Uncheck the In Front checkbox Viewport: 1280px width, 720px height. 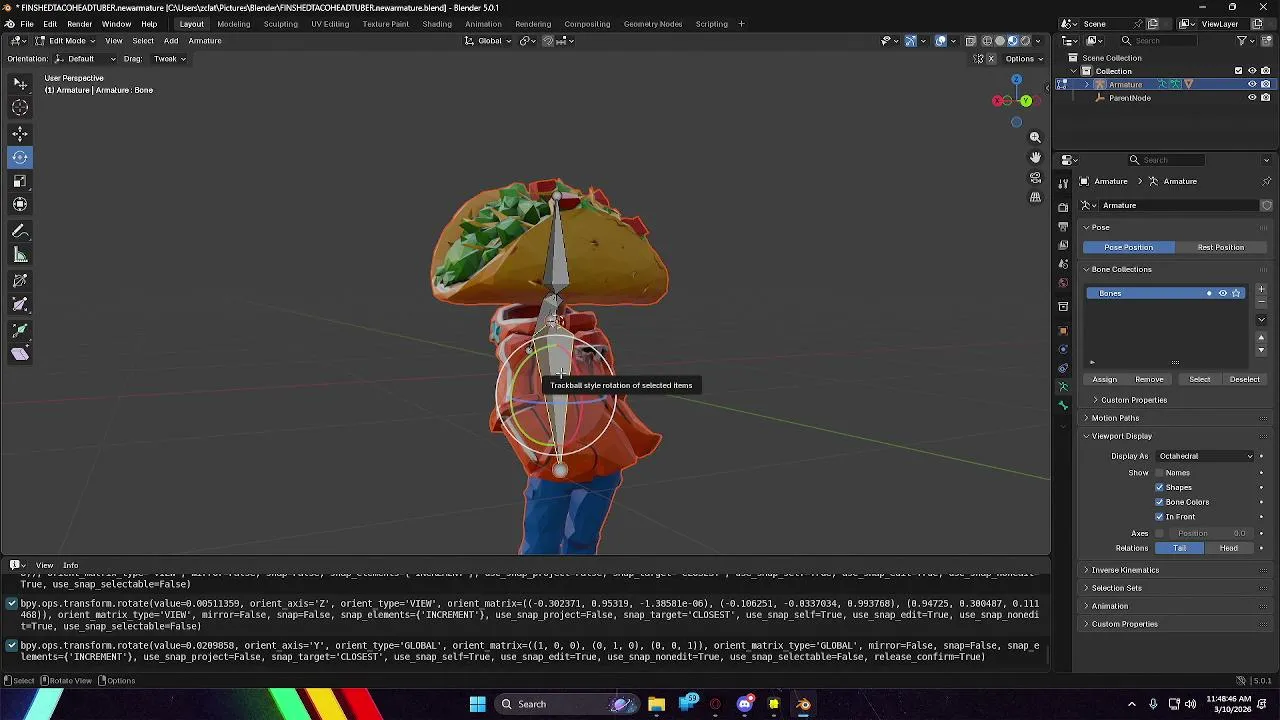[x=1160, y=517]
